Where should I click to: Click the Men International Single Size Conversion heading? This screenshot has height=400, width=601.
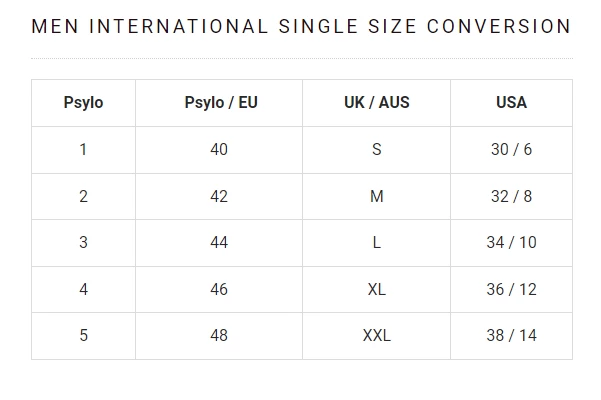pos(301,27)
